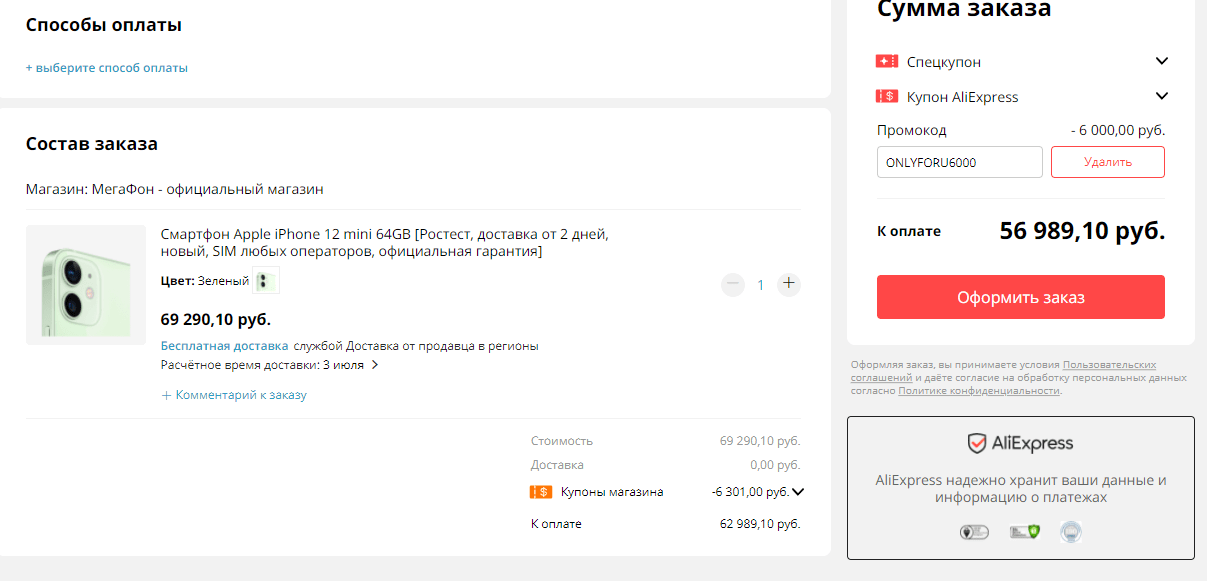Increase item quantity with plus button
This screenshot has width=1207, height=581.
coord(789,284)
